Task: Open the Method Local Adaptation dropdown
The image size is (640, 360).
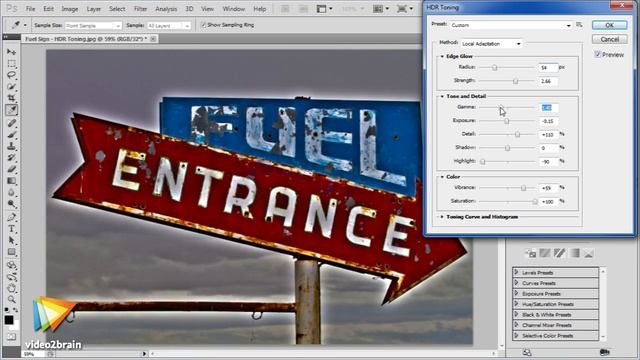Action: 491,43
